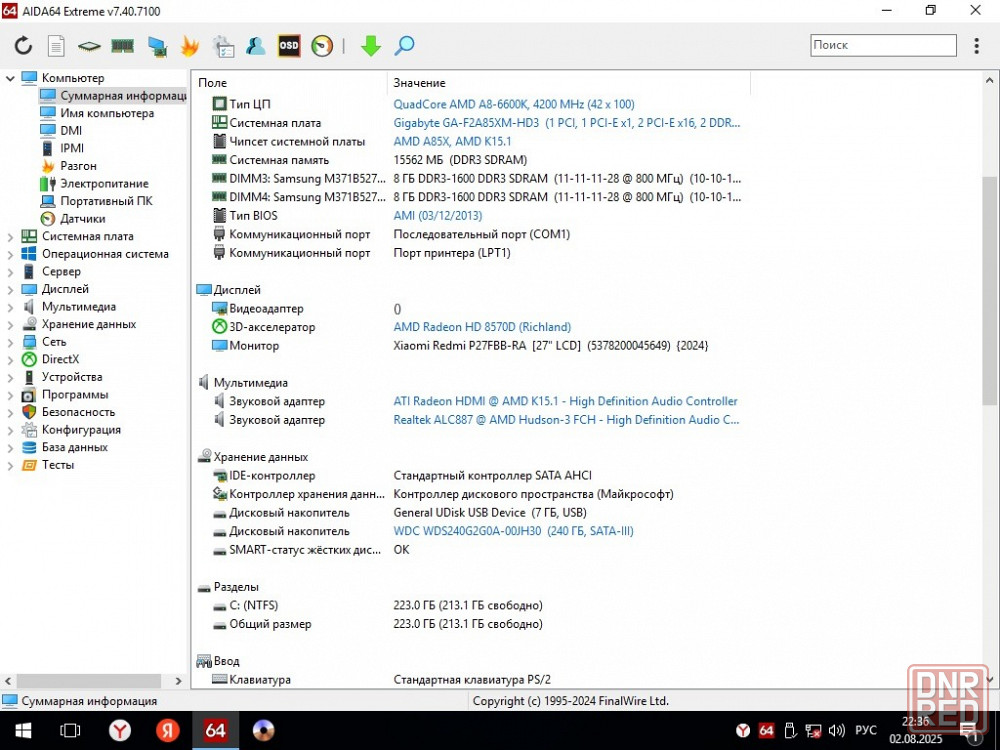
Task: Click the AIDA64 taskbar button
Action: pos(216,730)
